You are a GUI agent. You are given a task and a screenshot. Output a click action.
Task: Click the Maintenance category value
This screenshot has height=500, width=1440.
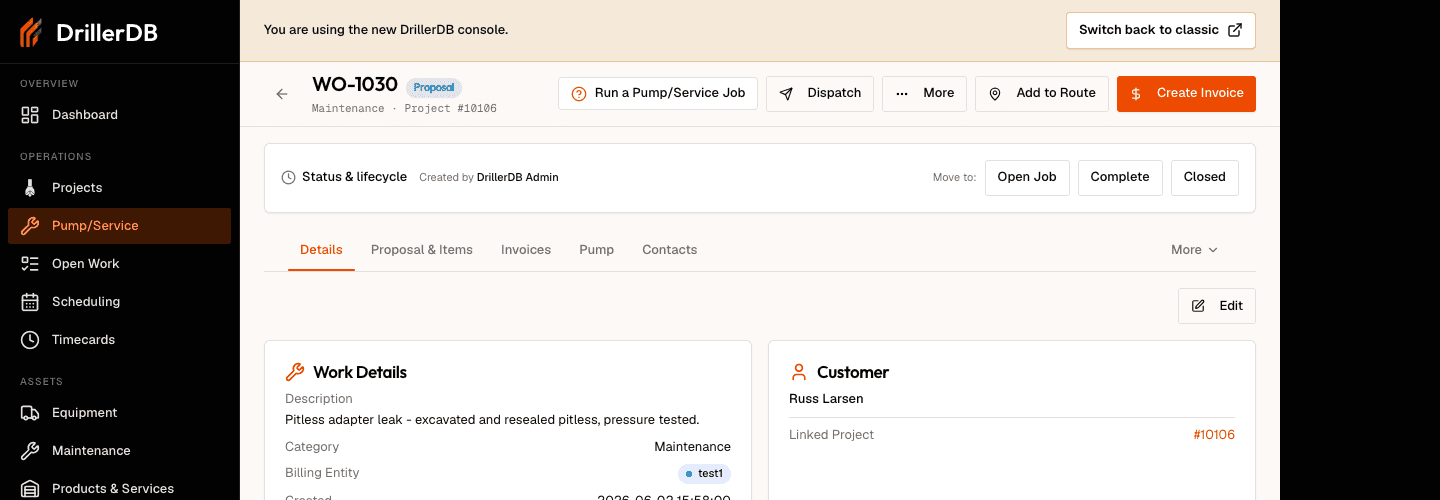(693, 447)
